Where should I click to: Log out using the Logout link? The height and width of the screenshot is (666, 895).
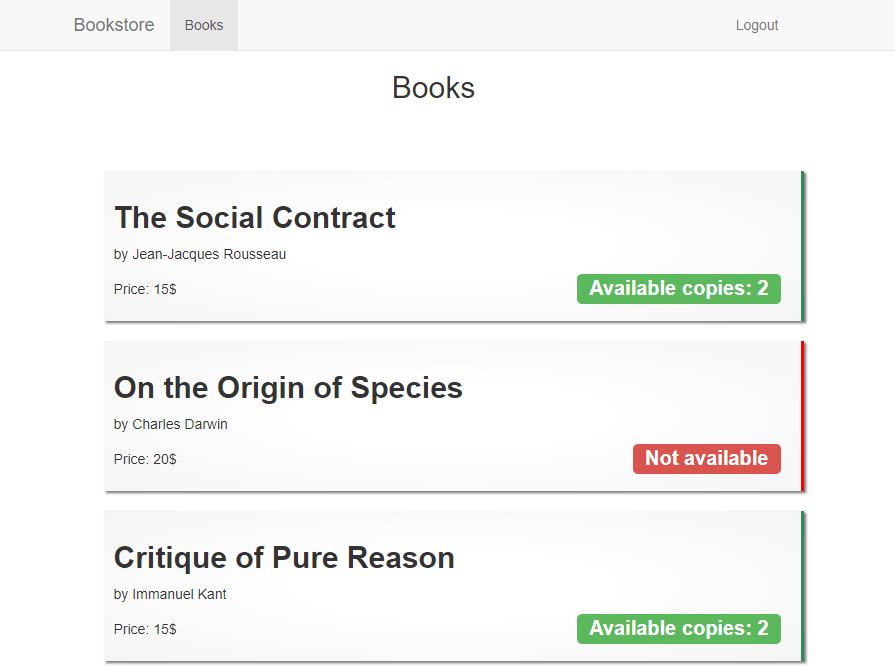pyautogui.click(x=756, y=24)
